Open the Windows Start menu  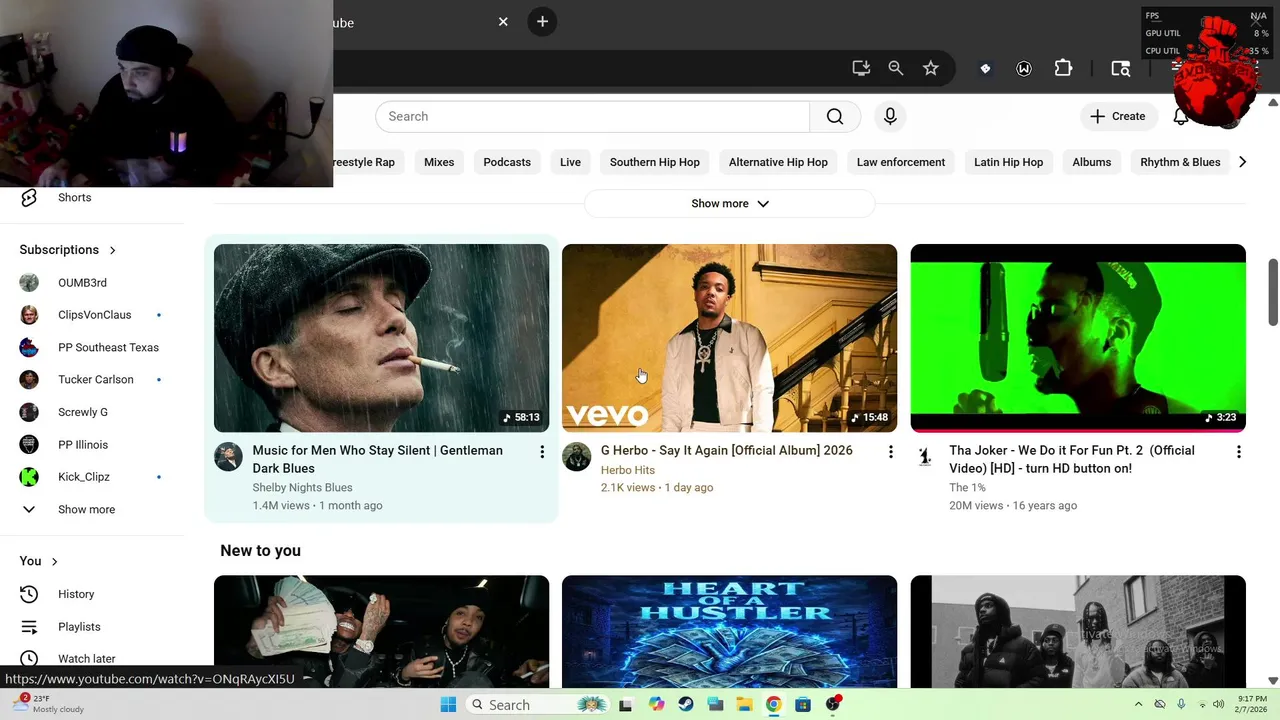tap(448, 705)
